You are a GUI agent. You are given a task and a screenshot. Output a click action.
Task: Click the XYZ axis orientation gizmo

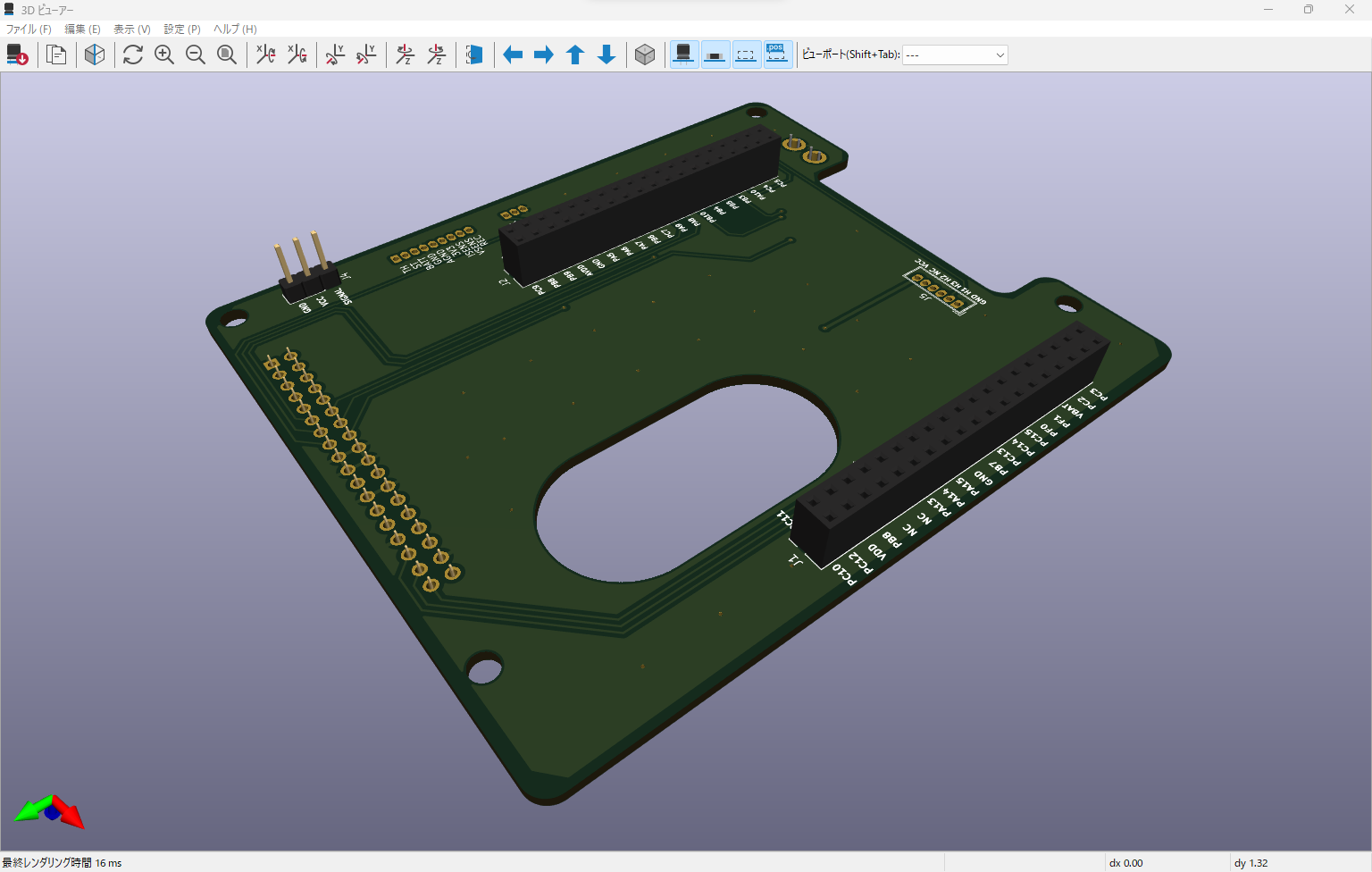point(50,811)
